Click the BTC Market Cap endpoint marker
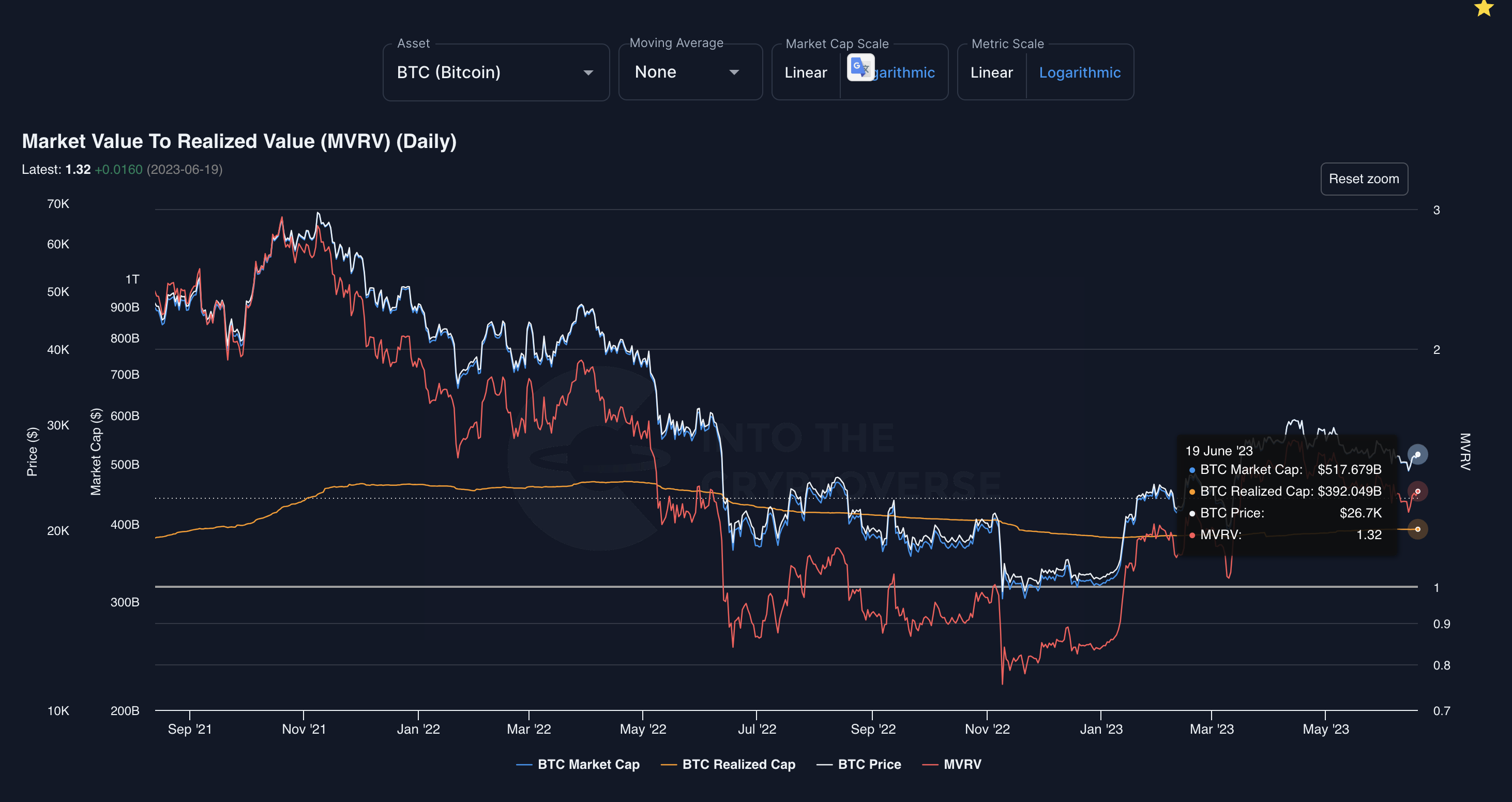 [x=1417, y=454]
